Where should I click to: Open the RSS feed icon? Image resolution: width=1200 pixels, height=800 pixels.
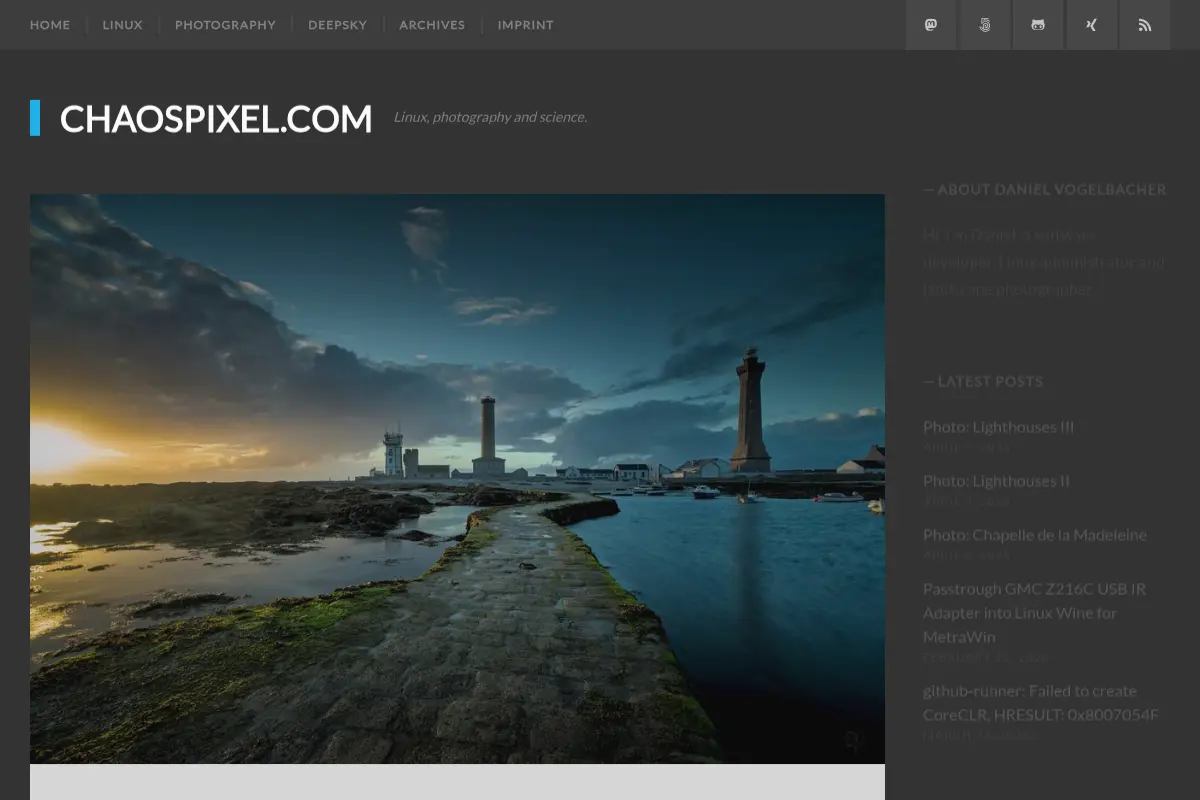(1145, 25)
